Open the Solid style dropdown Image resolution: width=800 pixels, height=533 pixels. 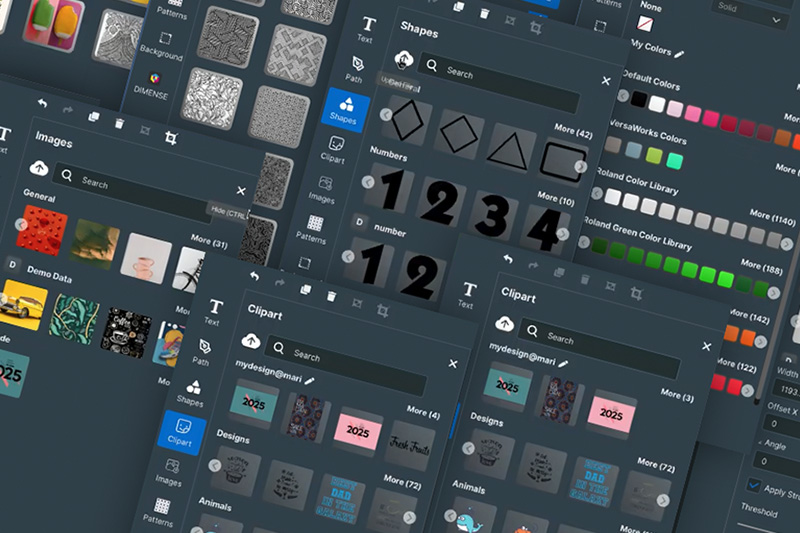click(748, 18)
